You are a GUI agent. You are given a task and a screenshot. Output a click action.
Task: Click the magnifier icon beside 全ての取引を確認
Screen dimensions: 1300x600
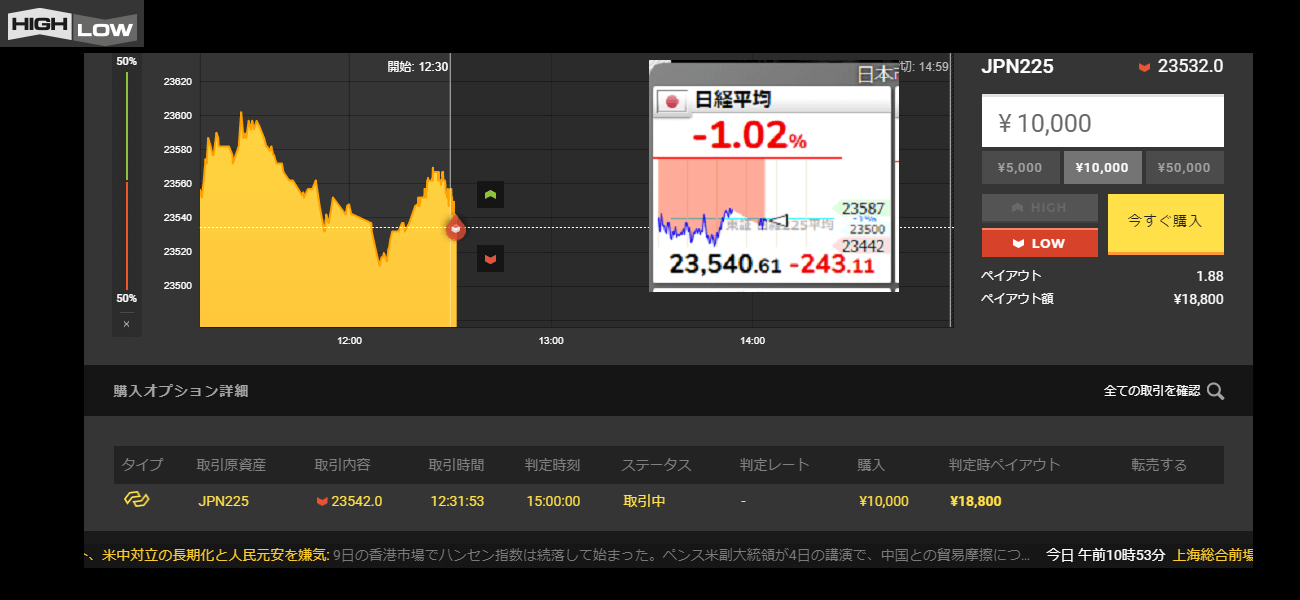[x=1215, y=391]
